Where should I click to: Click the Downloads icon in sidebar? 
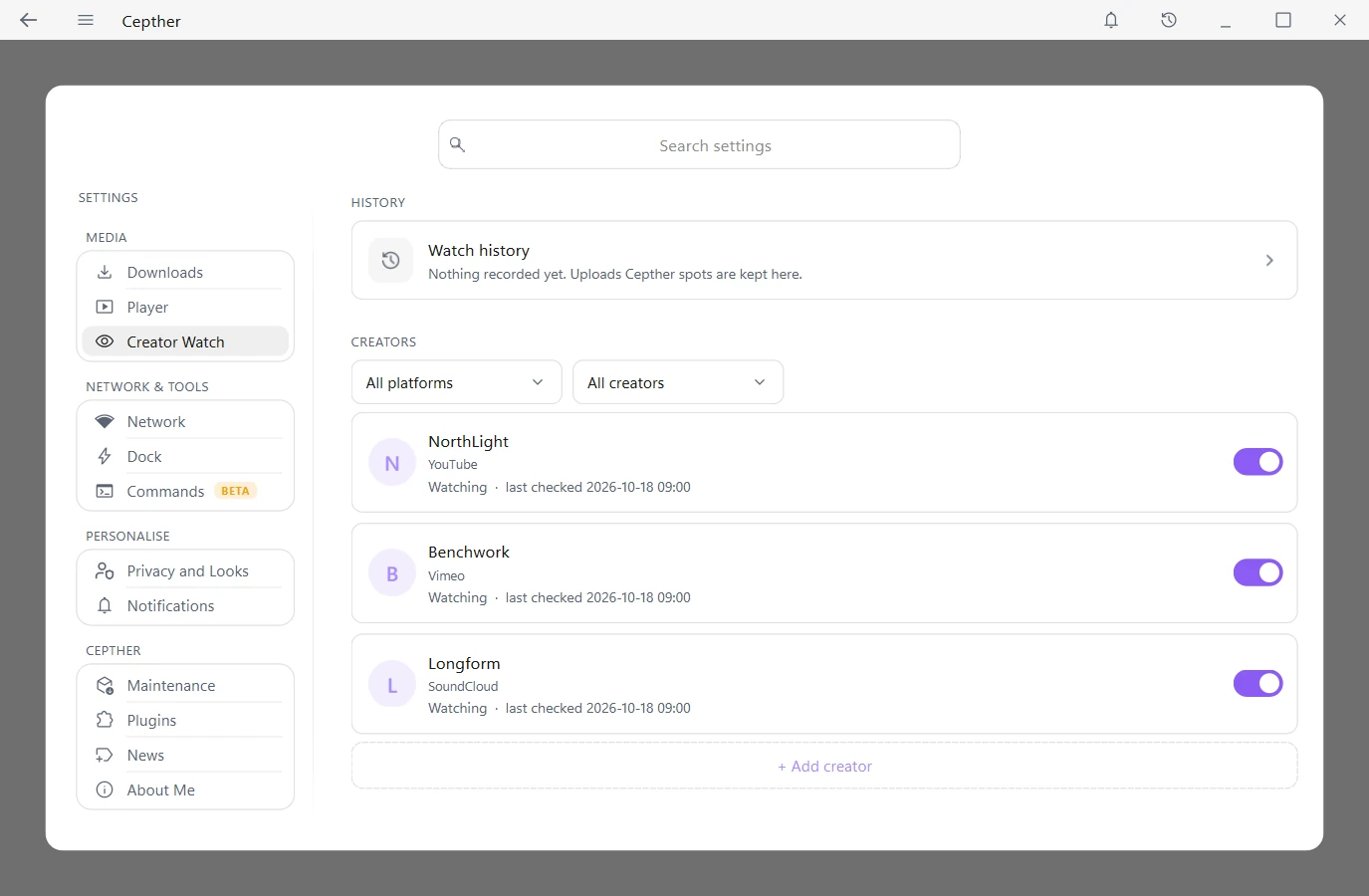[x=105, y=272]
